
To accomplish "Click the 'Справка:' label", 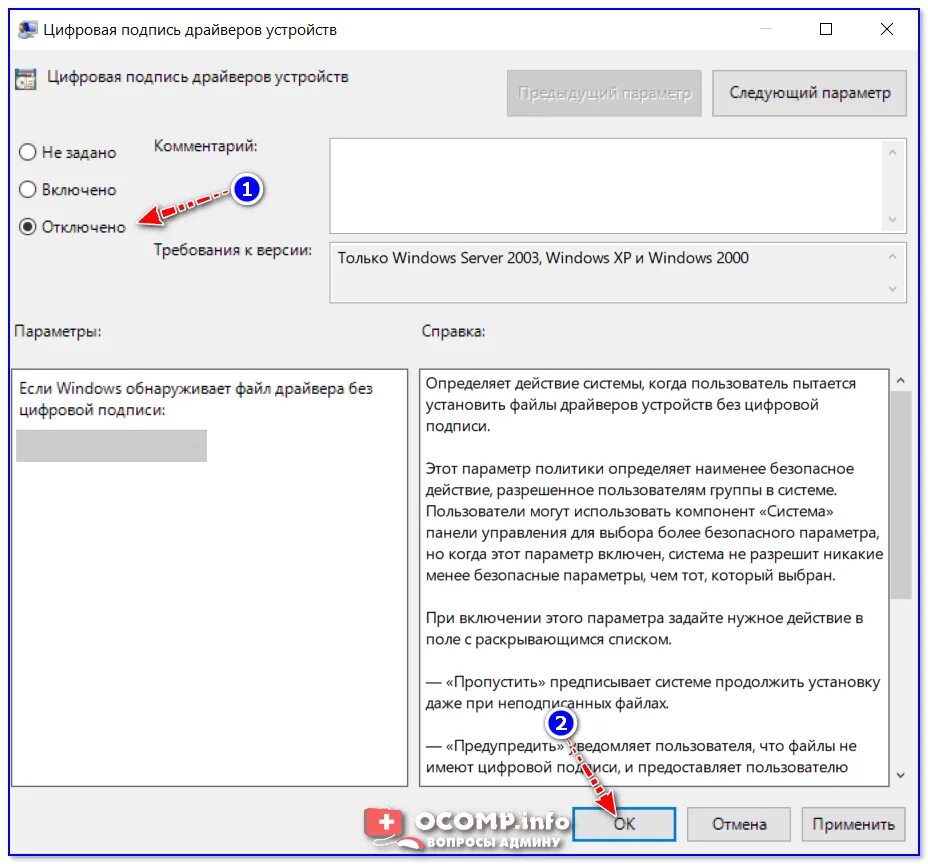I will point(453,331).
